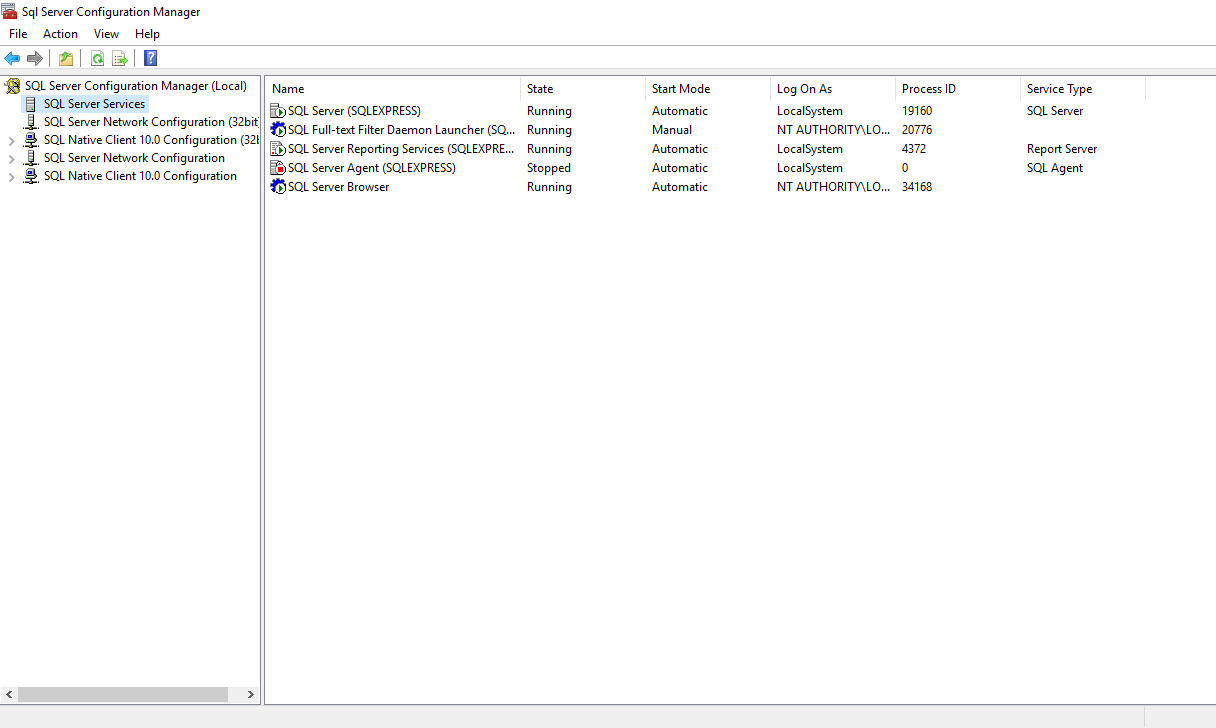This screenshot has width=1216, height=728.
Task: Open the Help menu
Action: point(147,34)
